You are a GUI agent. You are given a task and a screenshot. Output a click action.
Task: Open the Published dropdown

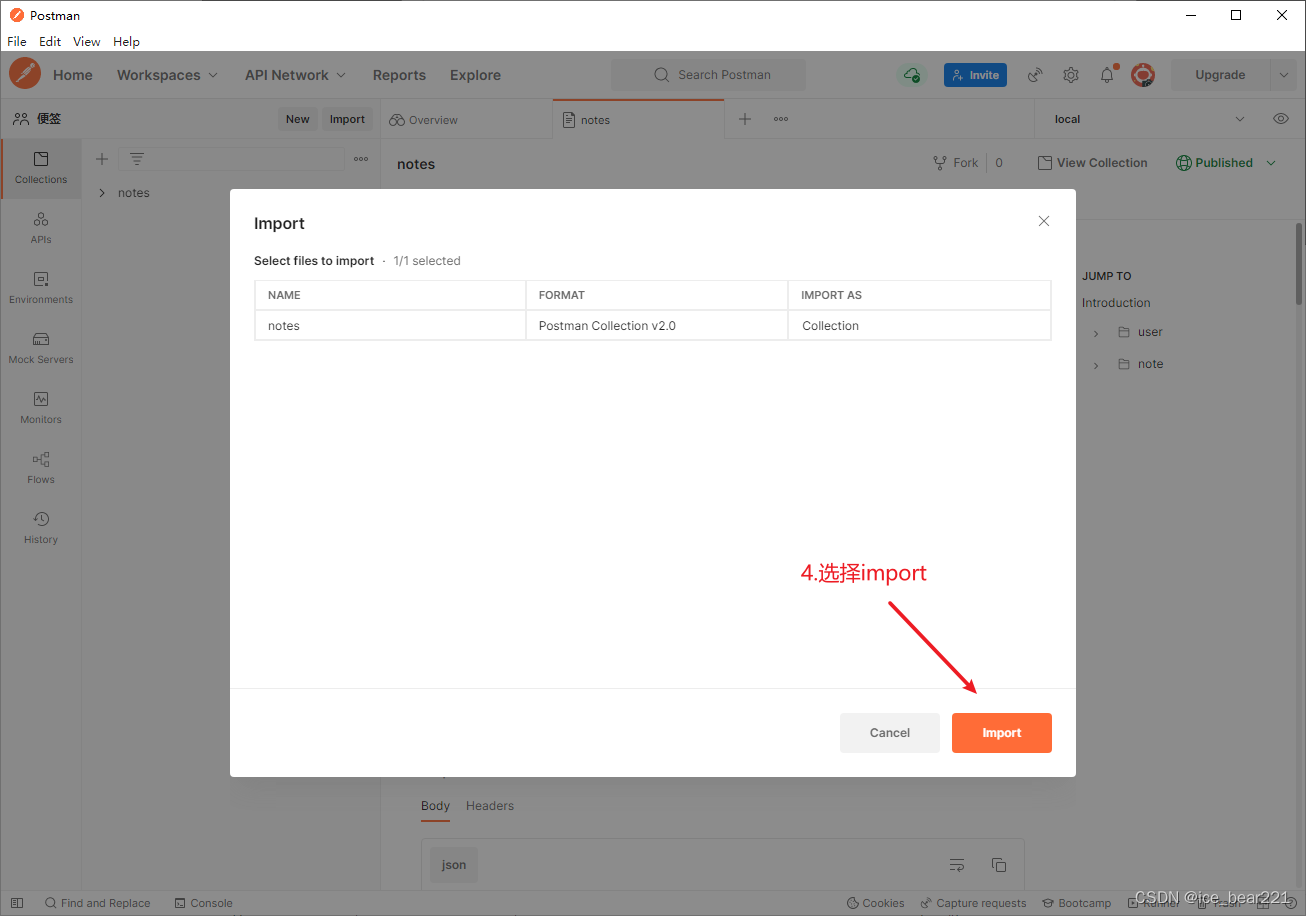1226,163
